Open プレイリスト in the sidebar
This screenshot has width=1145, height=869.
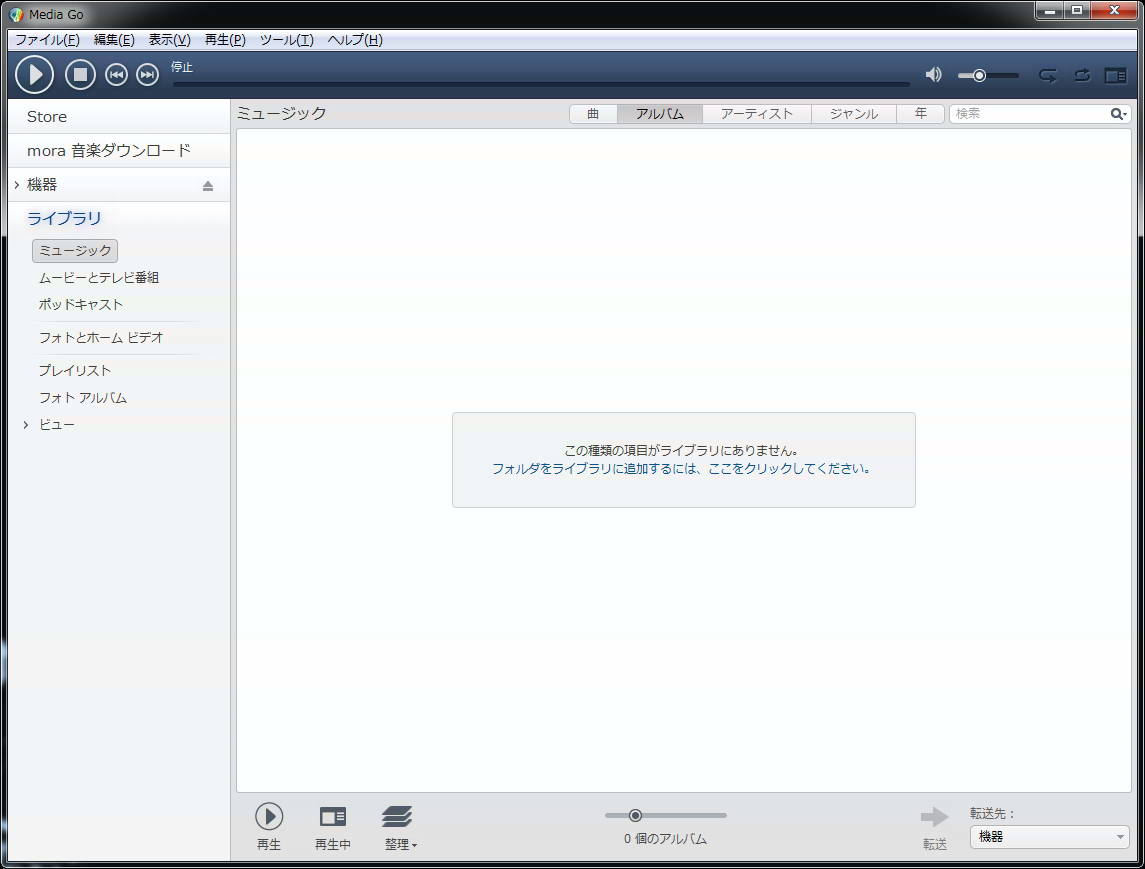(x=74, y=370)
